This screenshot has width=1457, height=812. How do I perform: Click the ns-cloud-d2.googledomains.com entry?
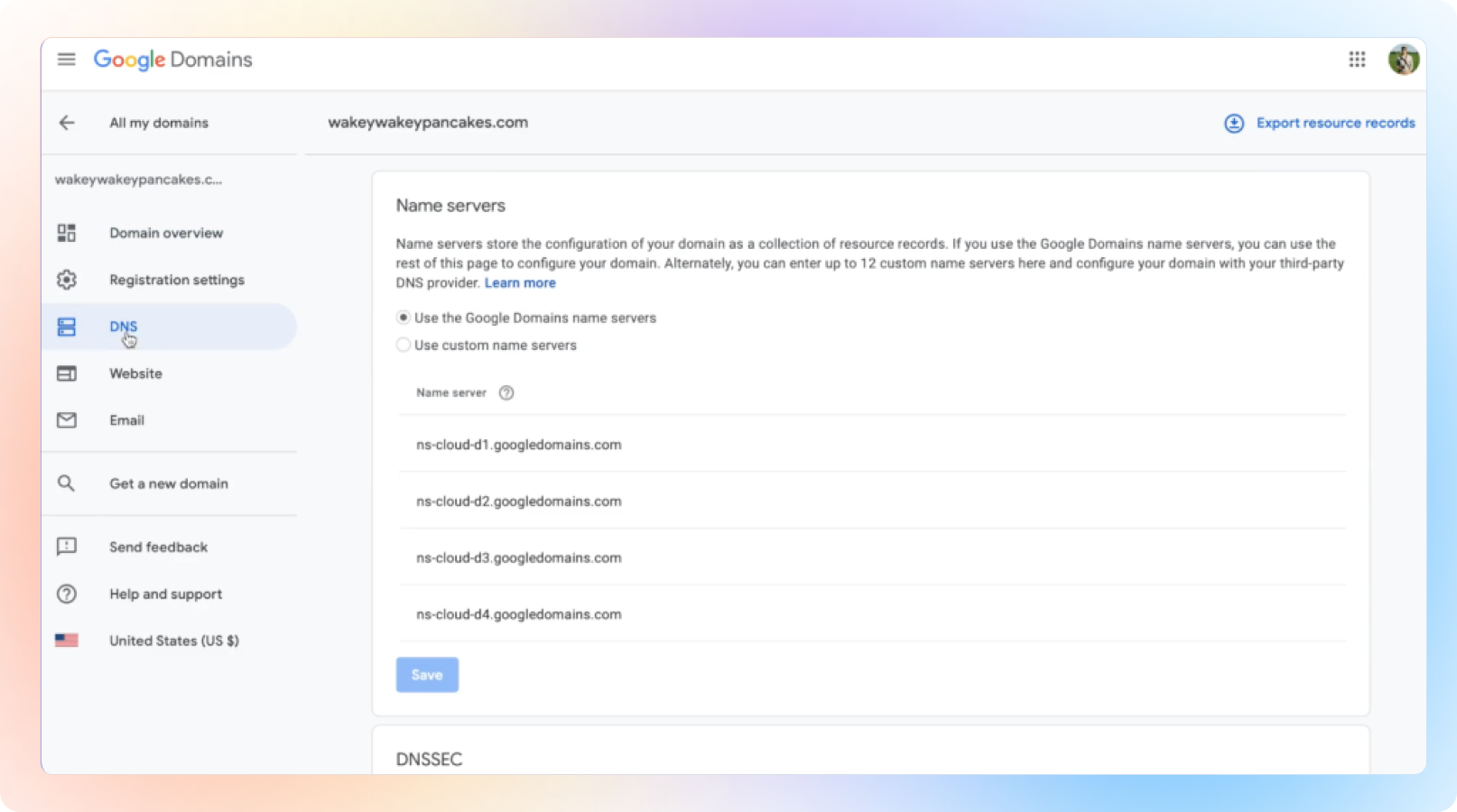(x=518, y=502)
